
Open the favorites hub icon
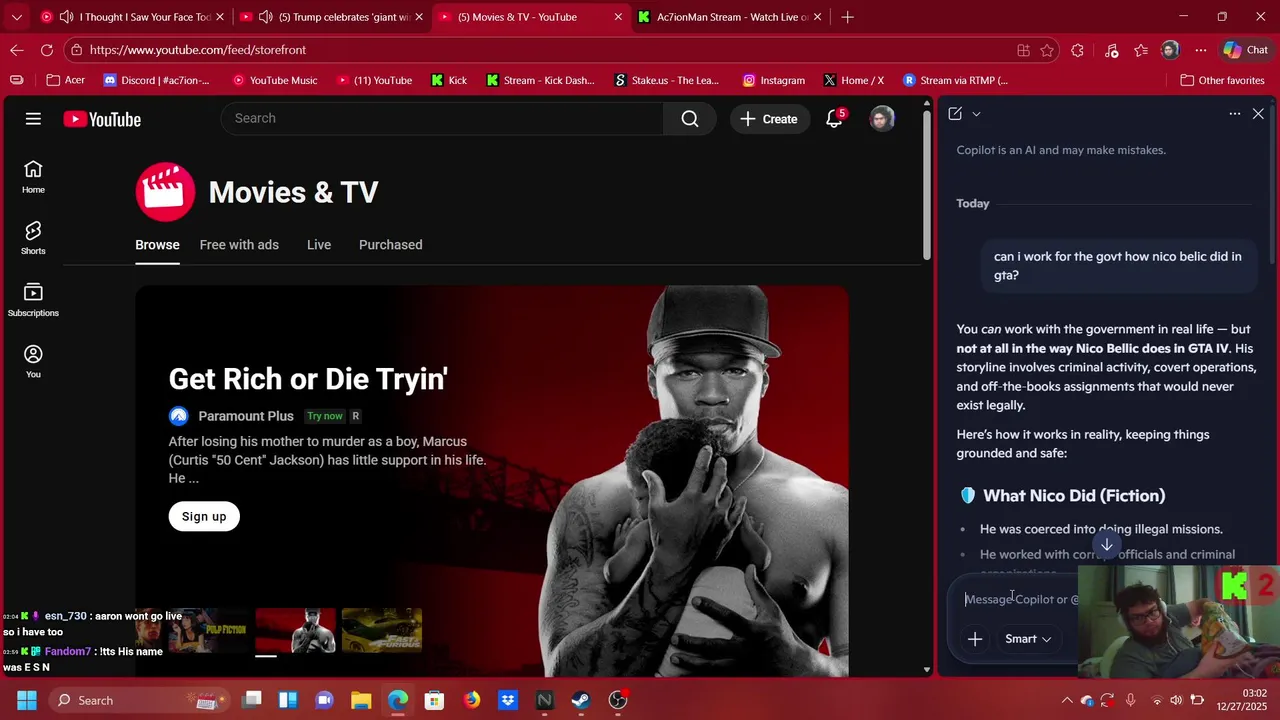(1141, 50)
